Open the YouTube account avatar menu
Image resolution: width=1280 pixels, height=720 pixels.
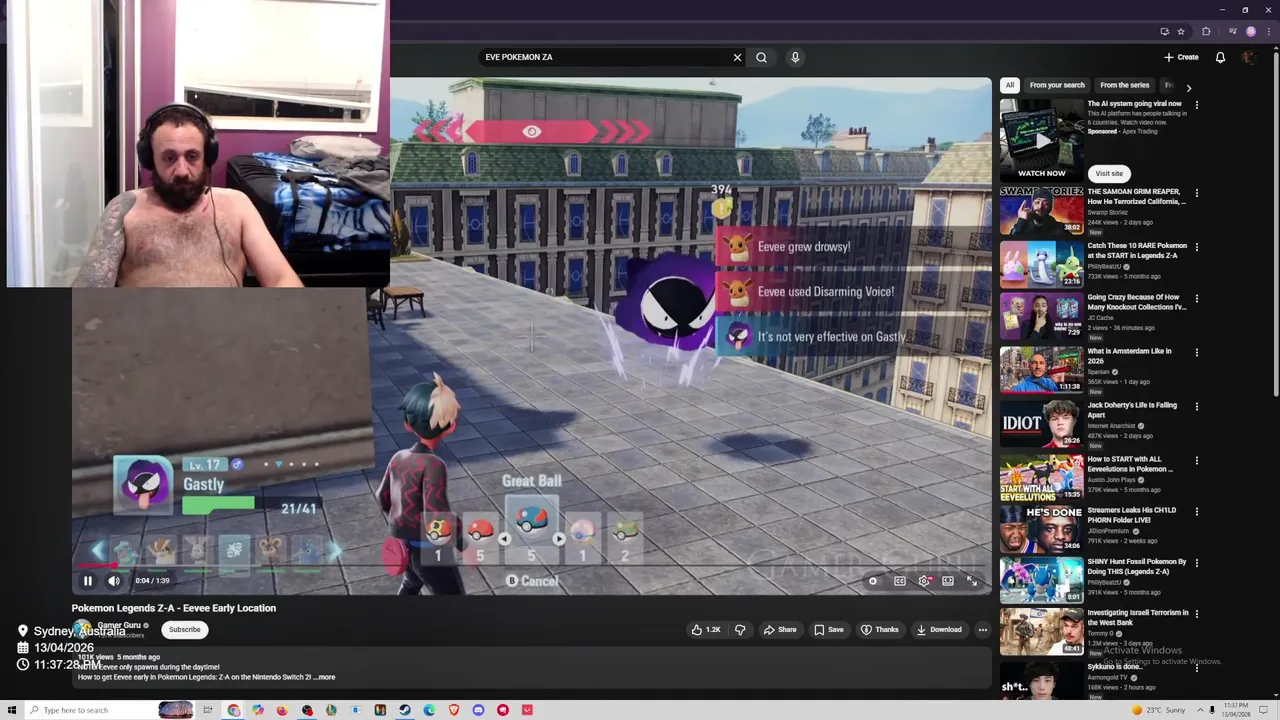tap(1248, 57)
